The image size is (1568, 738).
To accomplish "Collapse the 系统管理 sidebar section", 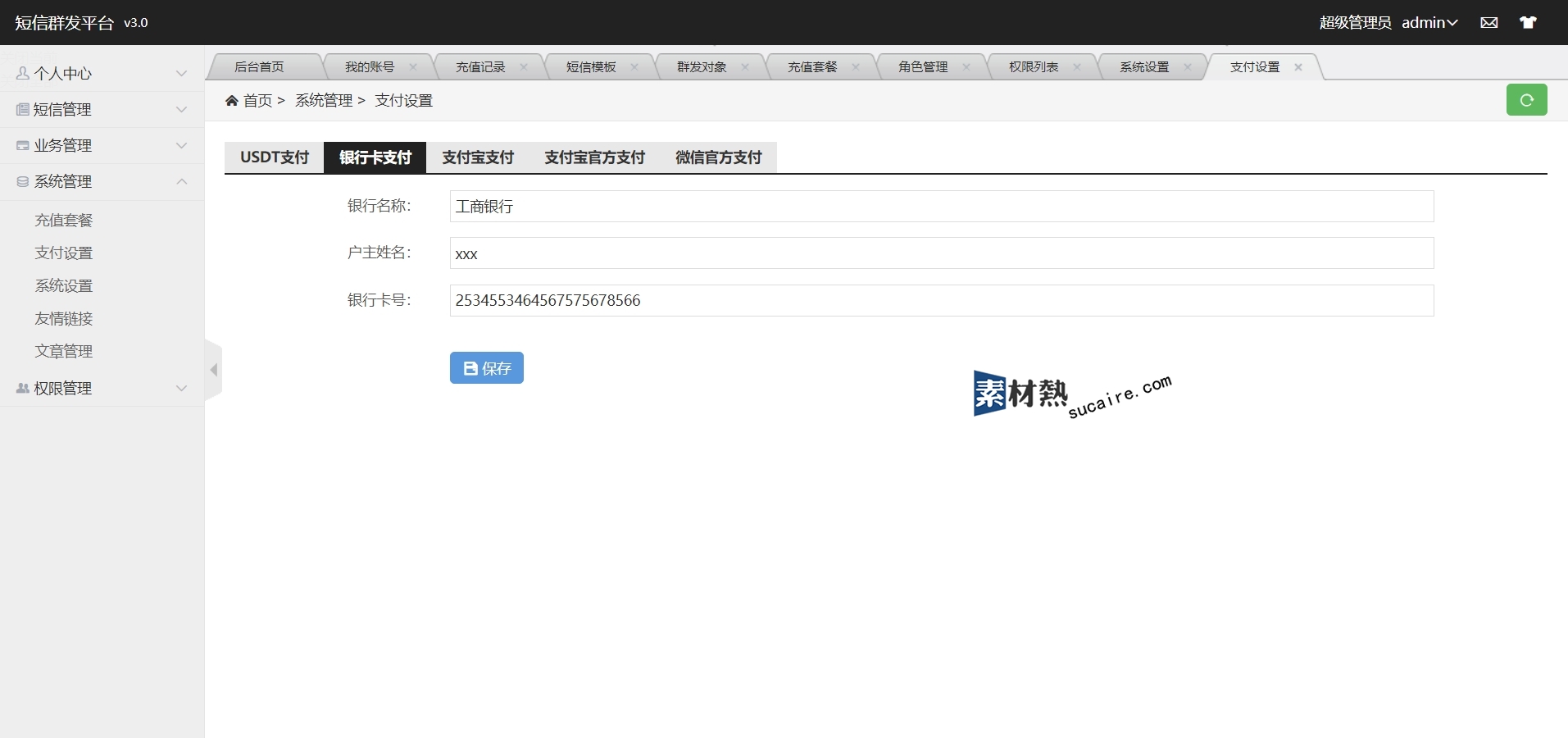I will pos(102,182).
